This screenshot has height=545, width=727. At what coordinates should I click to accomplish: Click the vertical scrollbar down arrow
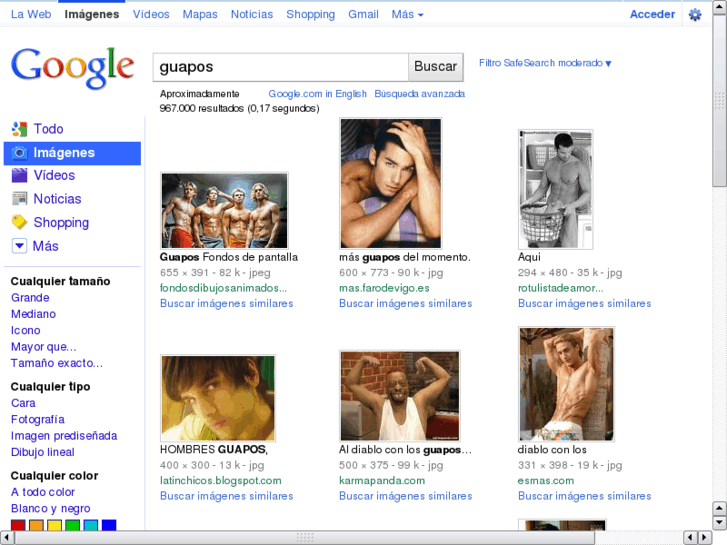pos(719,523)
